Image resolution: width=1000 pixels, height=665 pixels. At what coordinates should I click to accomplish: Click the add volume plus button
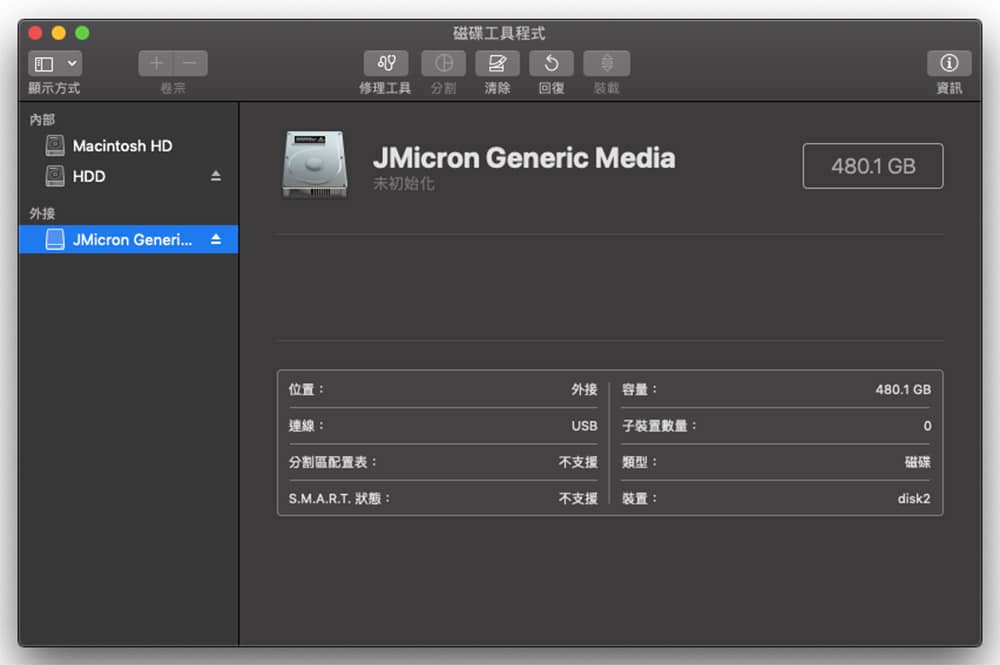[x=156, y=63]
